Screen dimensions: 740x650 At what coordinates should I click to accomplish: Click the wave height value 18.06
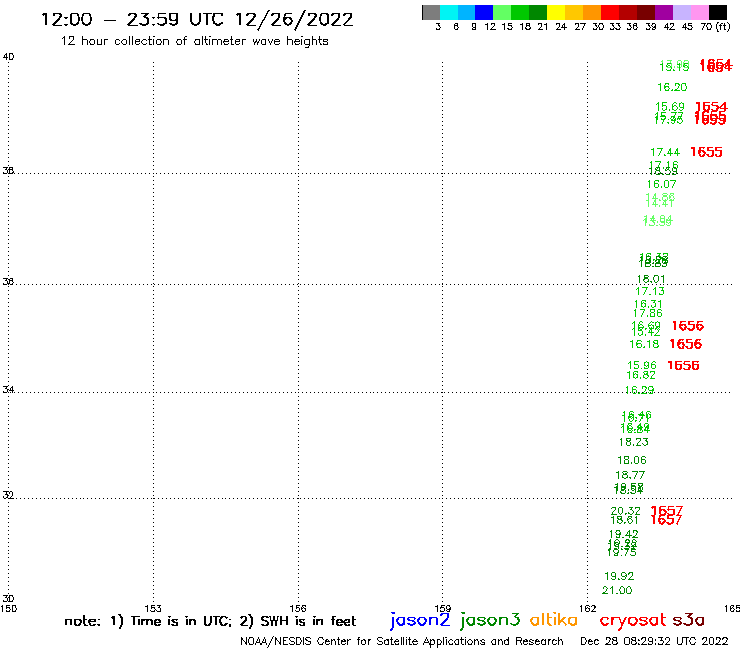pyautogui.click(x=632, y=460)
